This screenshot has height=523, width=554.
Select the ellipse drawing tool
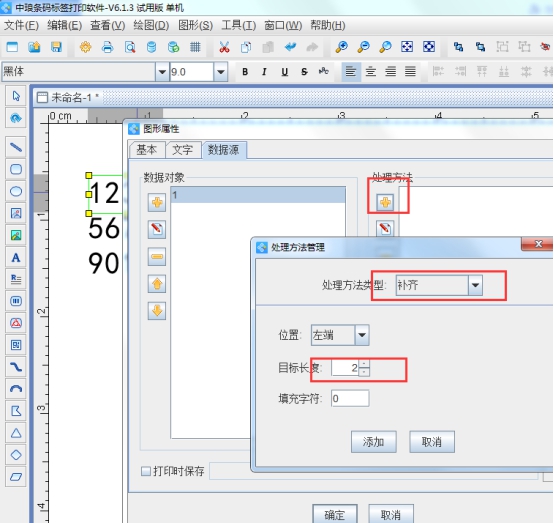(x=16, y=191)
